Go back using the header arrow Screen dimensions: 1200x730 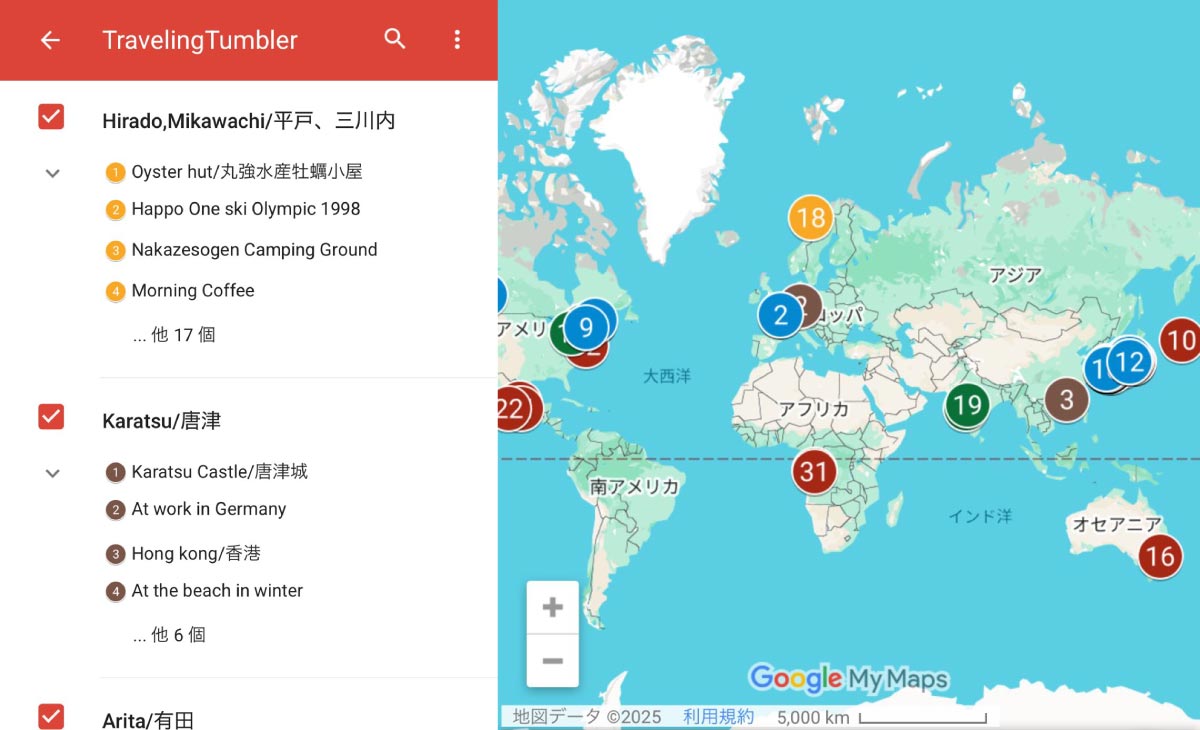(50, 40)
